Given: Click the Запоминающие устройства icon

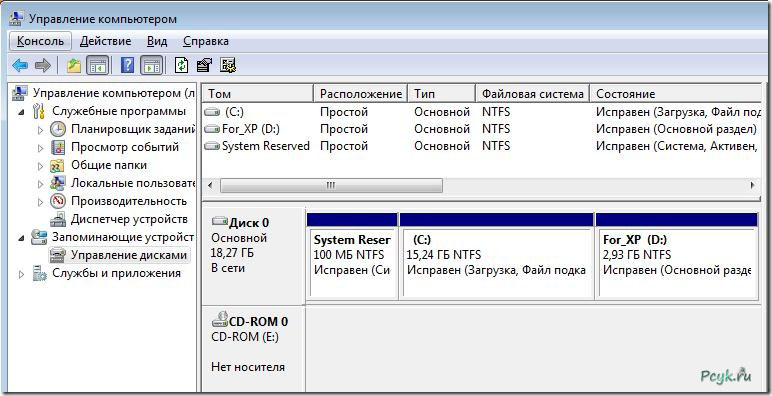Looking at the screenshot, I should [39, 237].
